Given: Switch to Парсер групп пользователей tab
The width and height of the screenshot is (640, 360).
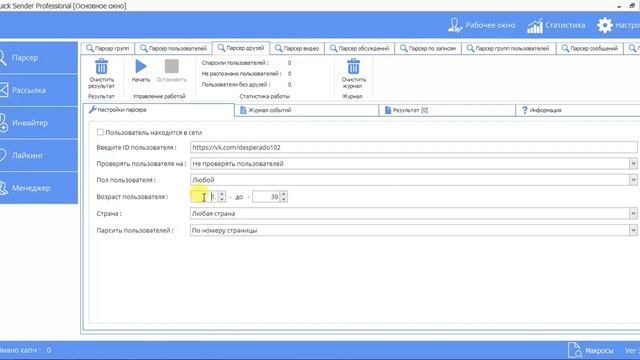Looking at the screenshot, I should [509, 48].
